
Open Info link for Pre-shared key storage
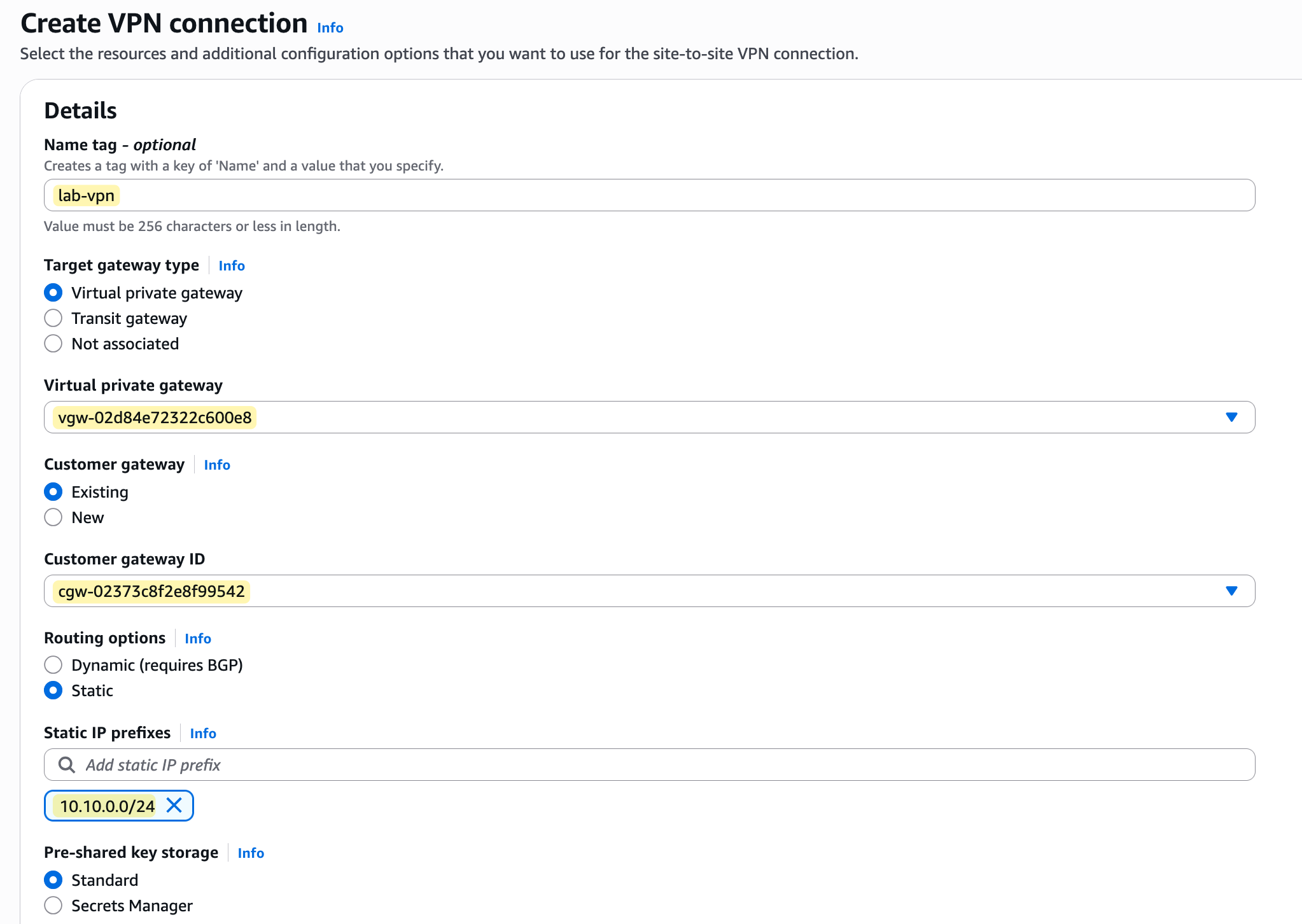click(x=251, y=853)
